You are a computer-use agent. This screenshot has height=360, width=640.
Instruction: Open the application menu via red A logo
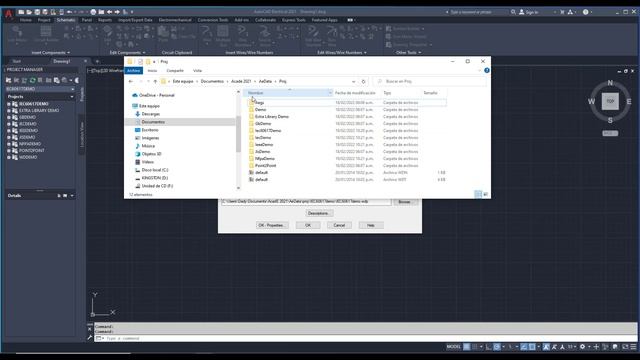(8, 13)
